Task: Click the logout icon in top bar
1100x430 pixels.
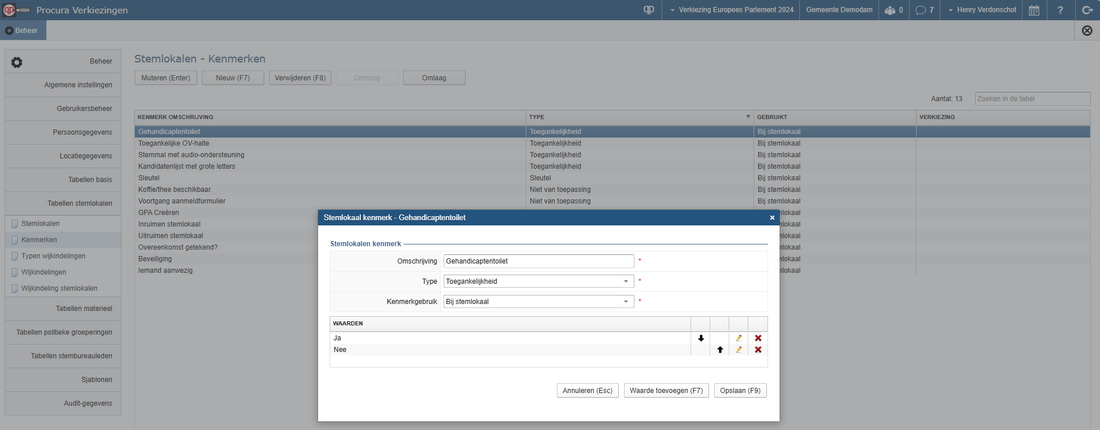Action: click(1087, 10)
